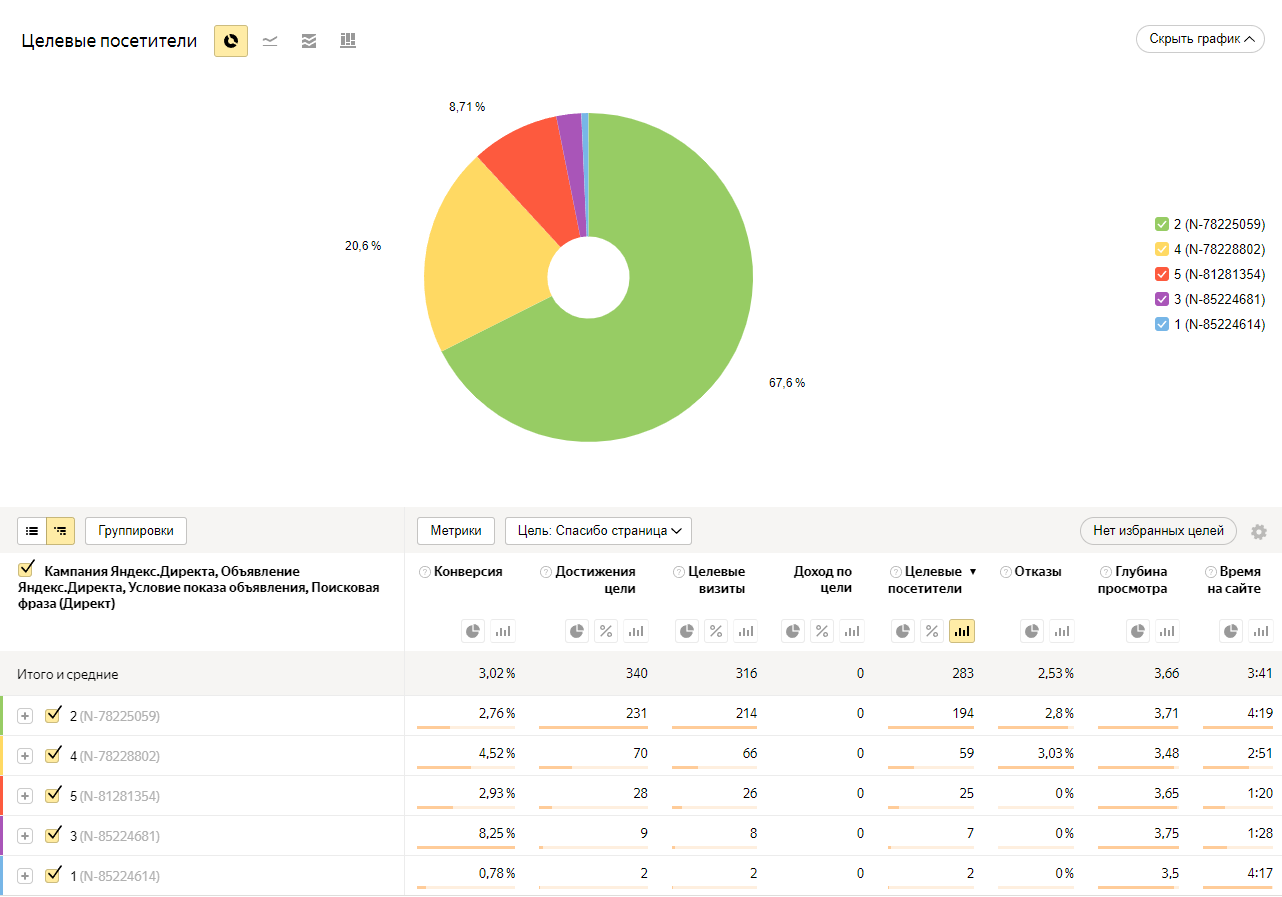Expand row 3 (N-85224681)
The image size is (1282, 897).
coord(25,836)
